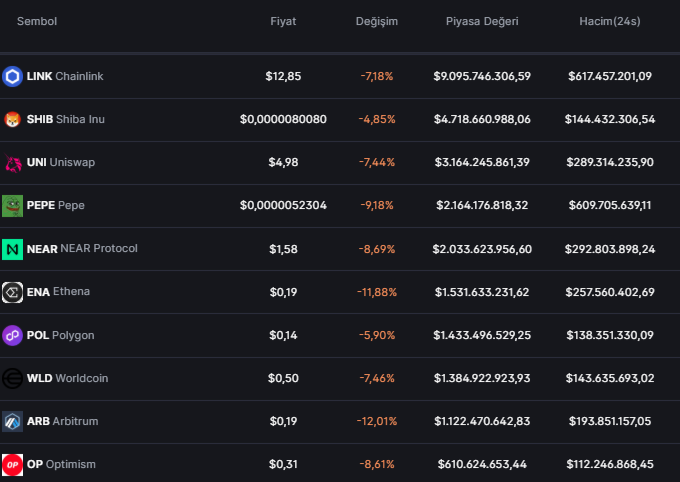680x482 pixels.
Task: Open the red Optimism OP icon
Action: pos(12,464)
